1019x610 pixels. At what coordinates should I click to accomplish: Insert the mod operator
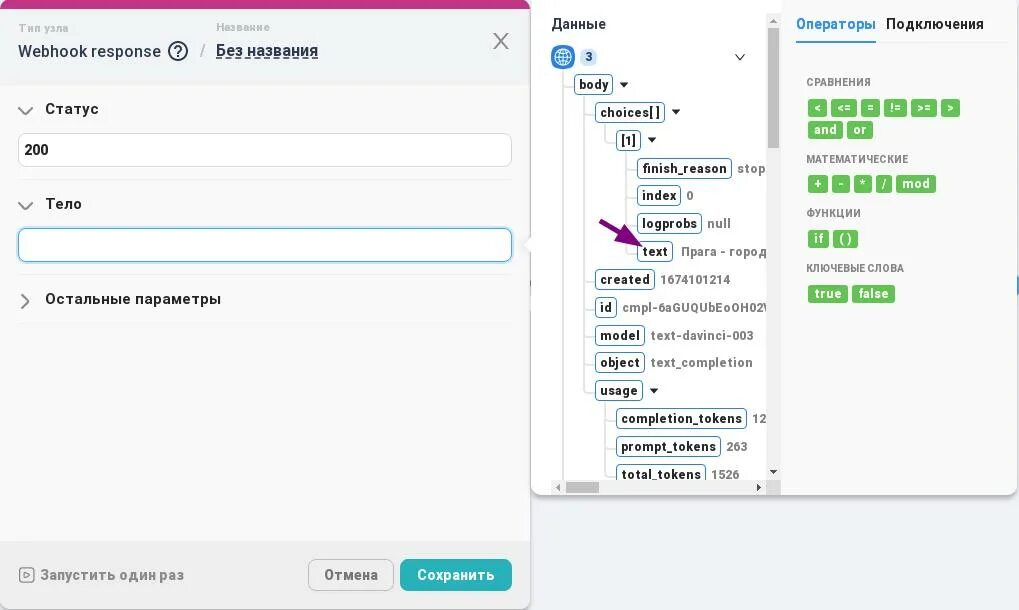pyautogui.click(x=916, y=184)
